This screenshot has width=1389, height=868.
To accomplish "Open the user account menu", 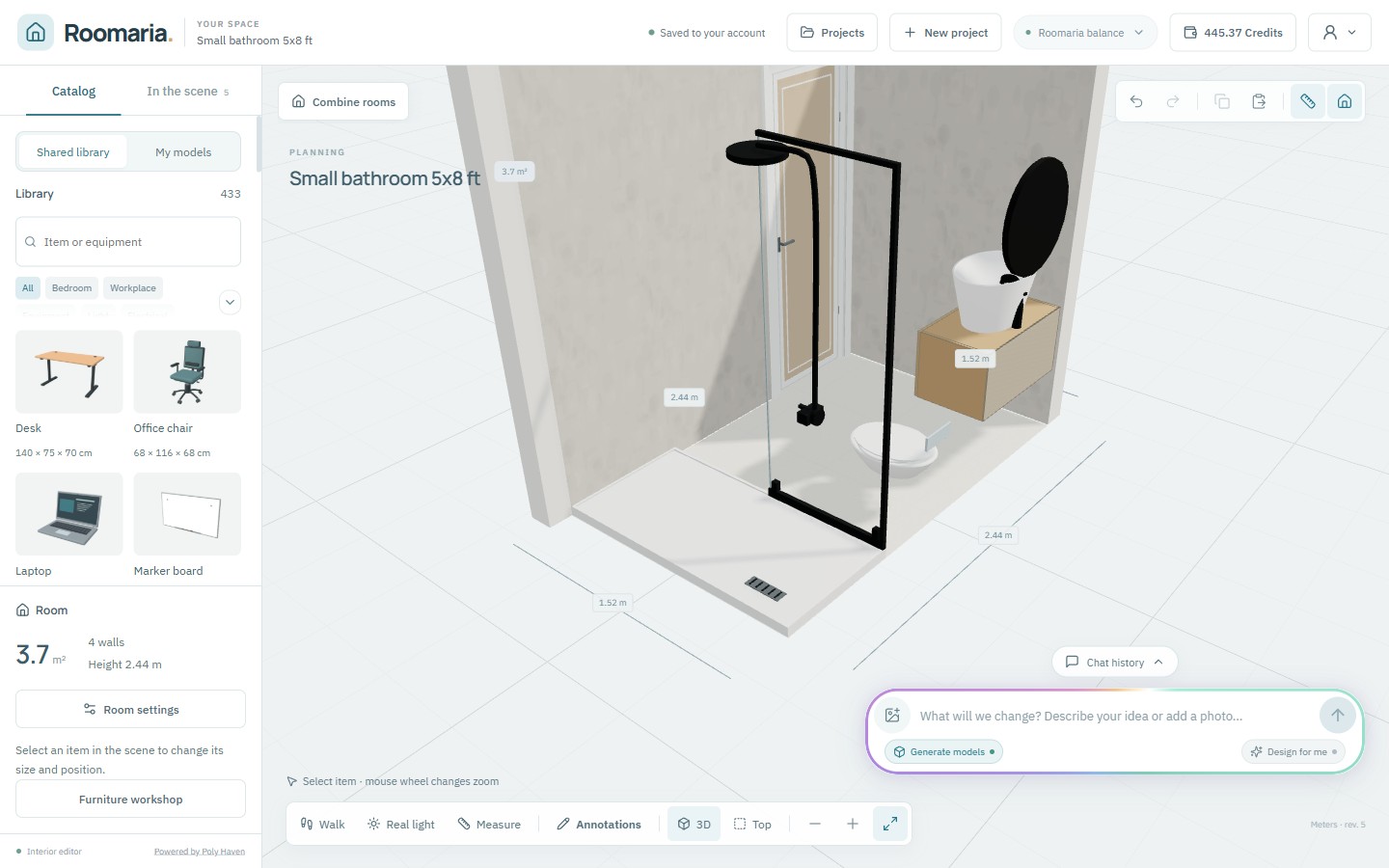I will click(x=1340, y=32).
